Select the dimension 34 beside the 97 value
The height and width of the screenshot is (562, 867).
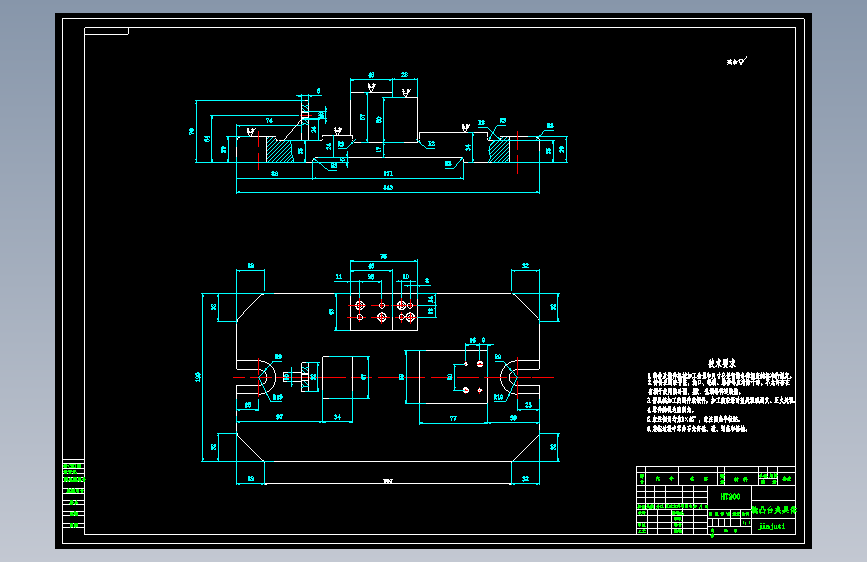[337, 417]
